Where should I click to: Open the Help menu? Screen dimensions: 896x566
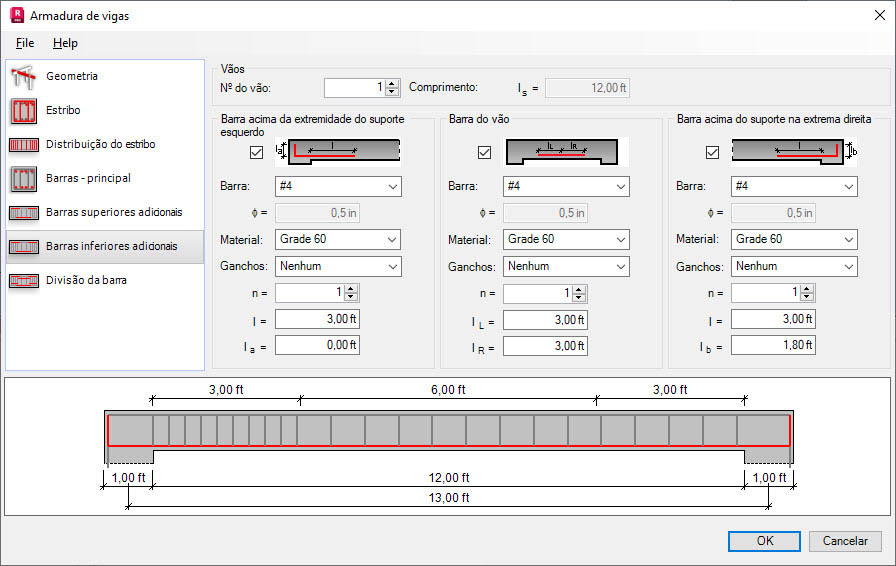pyautogui.click(x=65, y=43)
